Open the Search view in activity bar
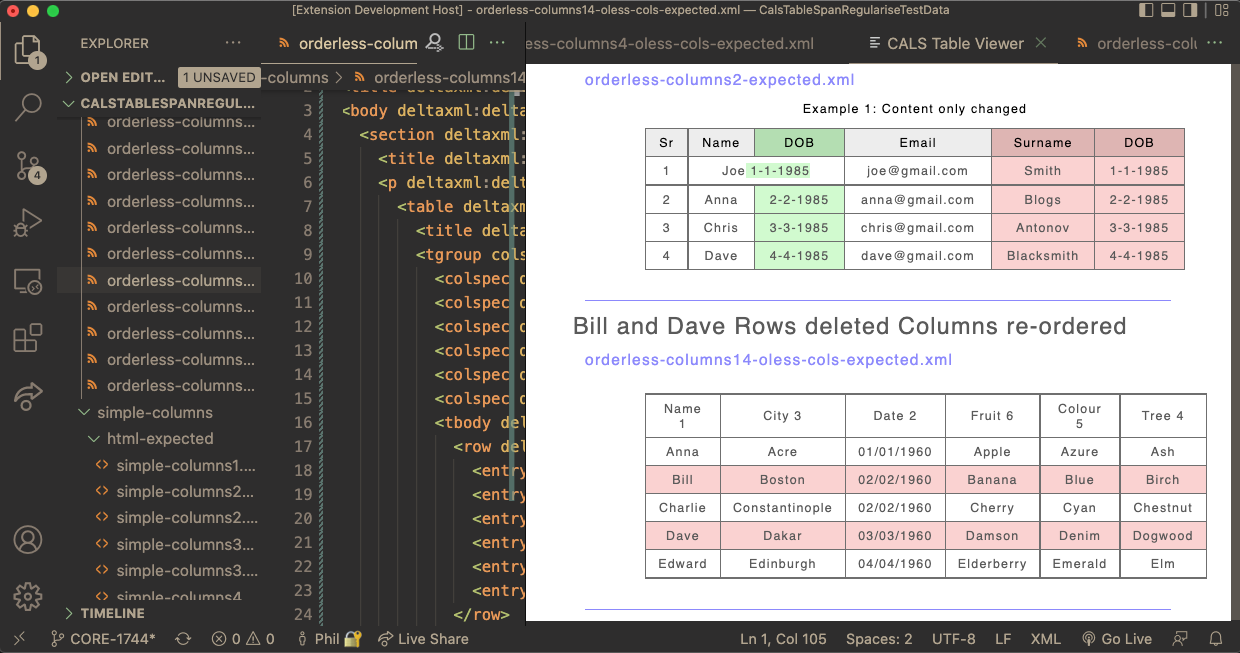1240x653 pixels. [x=29, y=105]
